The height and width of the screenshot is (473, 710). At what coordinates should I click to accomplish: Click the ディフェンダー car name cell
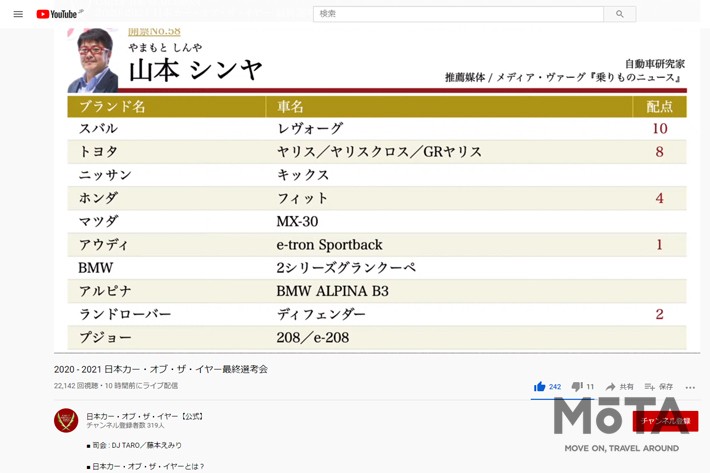coord(321,314)
